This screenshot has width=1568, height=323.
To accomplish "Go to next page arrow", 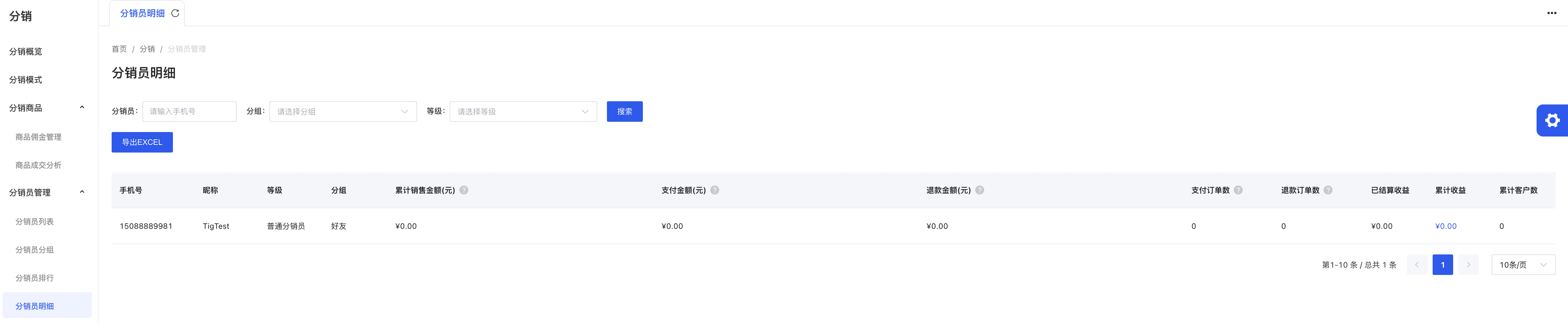I will pyautogui.click(x=1468, y=265).
